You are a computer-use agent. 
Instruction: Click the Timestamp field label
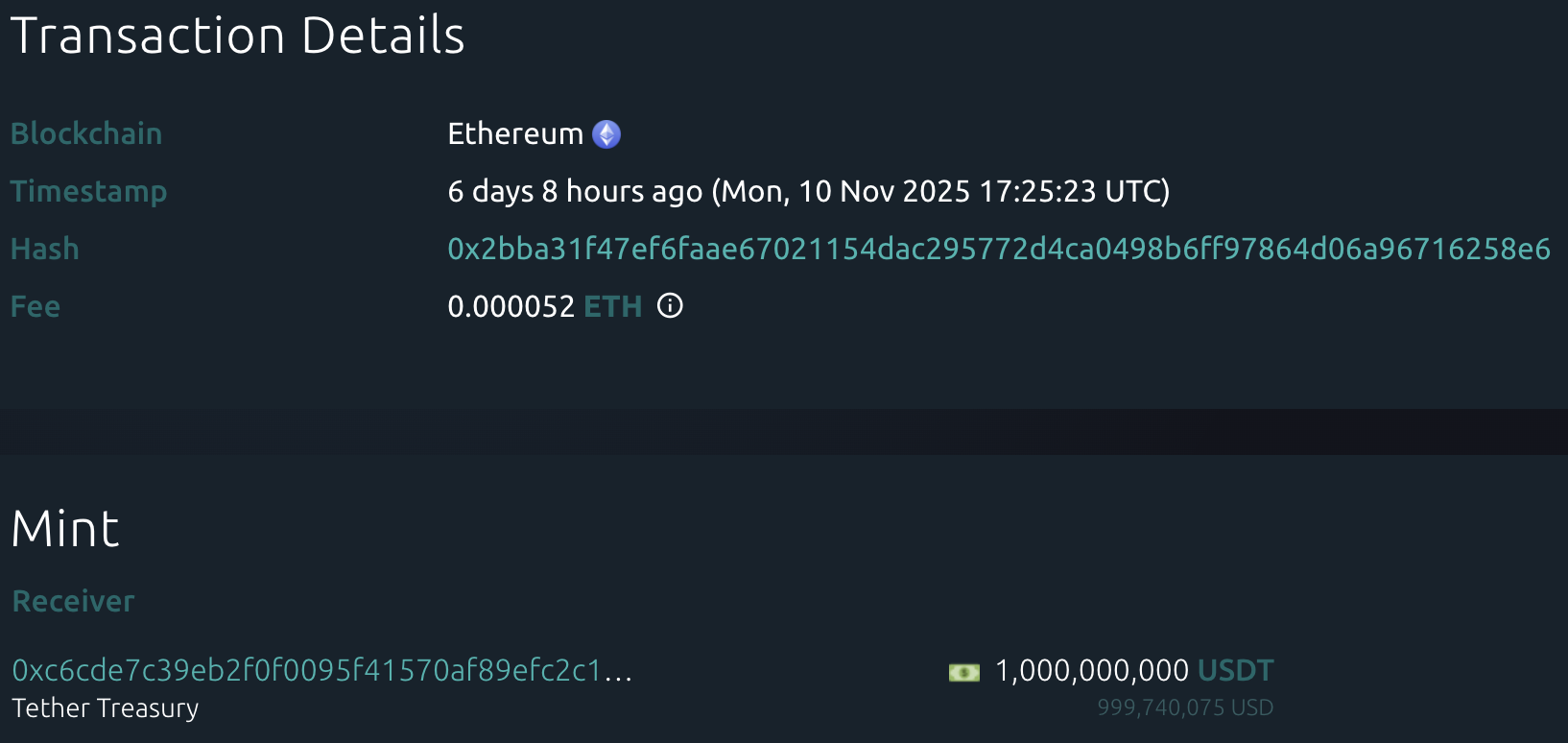[x=89, y=192]
